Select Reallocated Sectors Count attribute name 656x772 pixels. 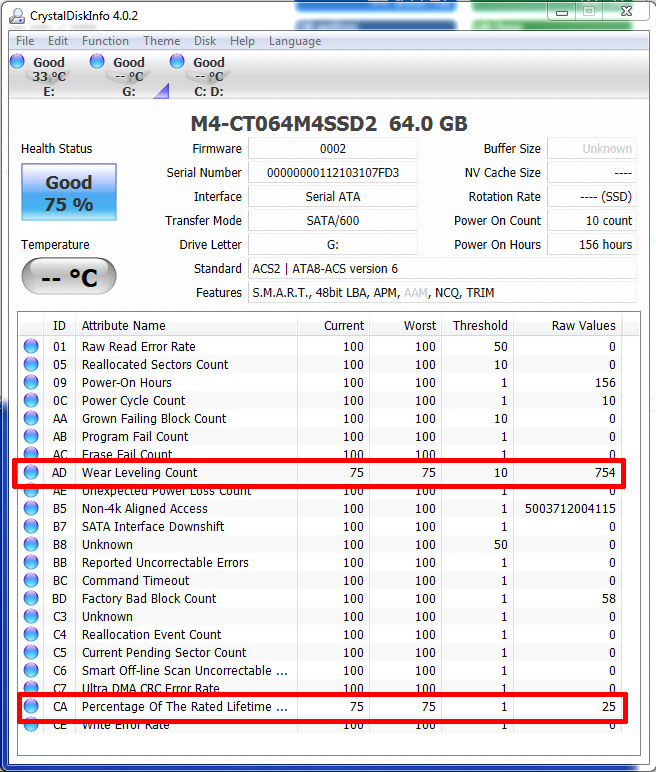tap(155, 365)
